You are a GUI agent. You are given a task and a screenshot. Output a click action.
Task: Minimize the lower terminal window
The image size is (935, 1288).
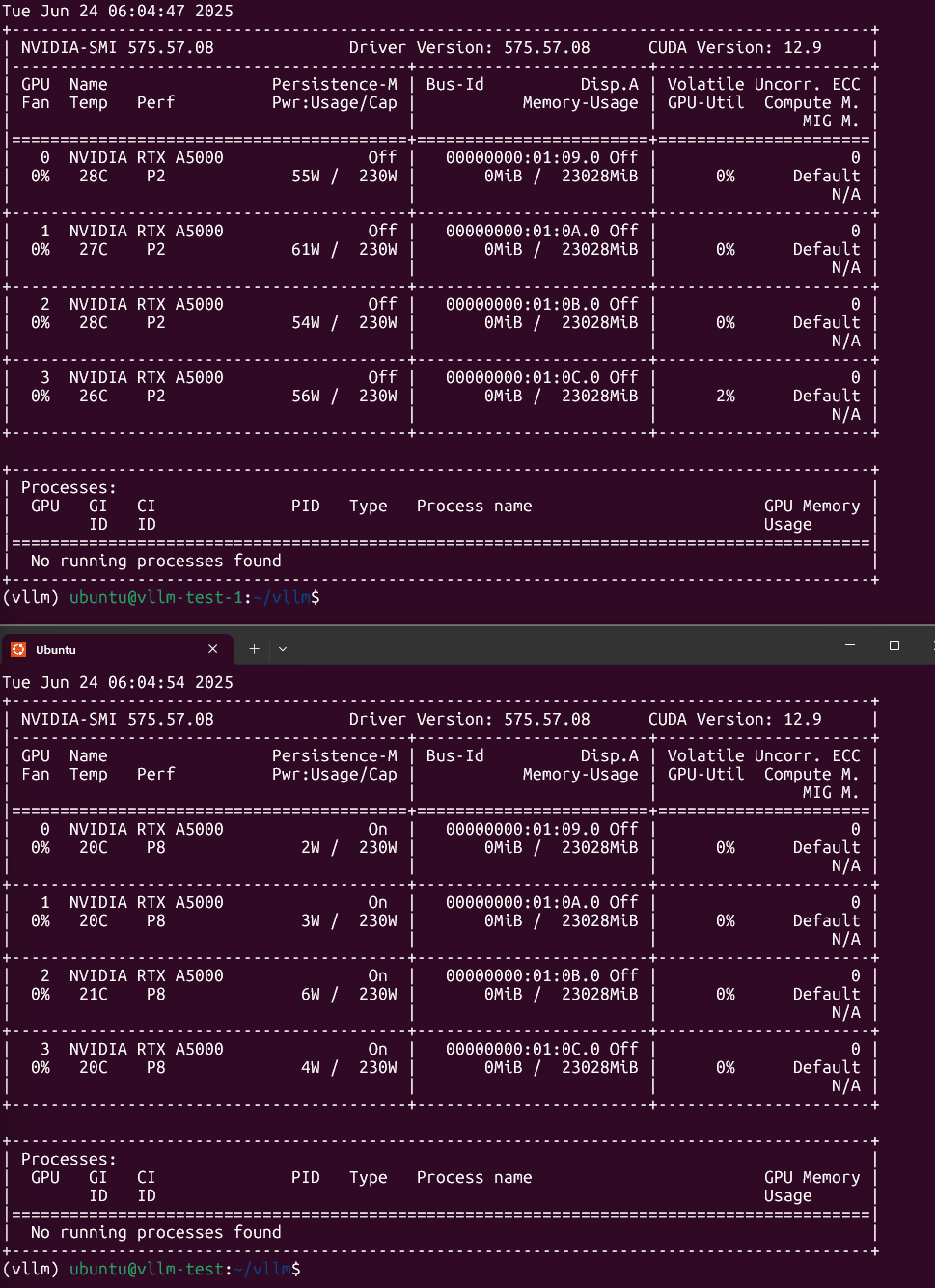[850, 644]
